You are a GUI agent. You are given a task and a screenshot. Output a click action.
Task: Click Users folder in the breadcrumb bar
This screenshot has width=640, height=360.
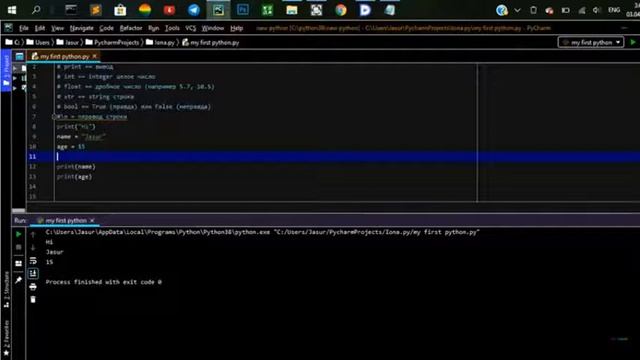(38, 42)
